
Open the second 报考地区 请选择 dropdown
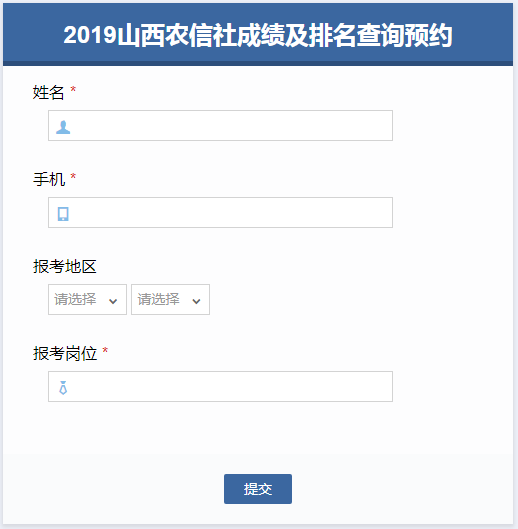click(x=170, y=300)
